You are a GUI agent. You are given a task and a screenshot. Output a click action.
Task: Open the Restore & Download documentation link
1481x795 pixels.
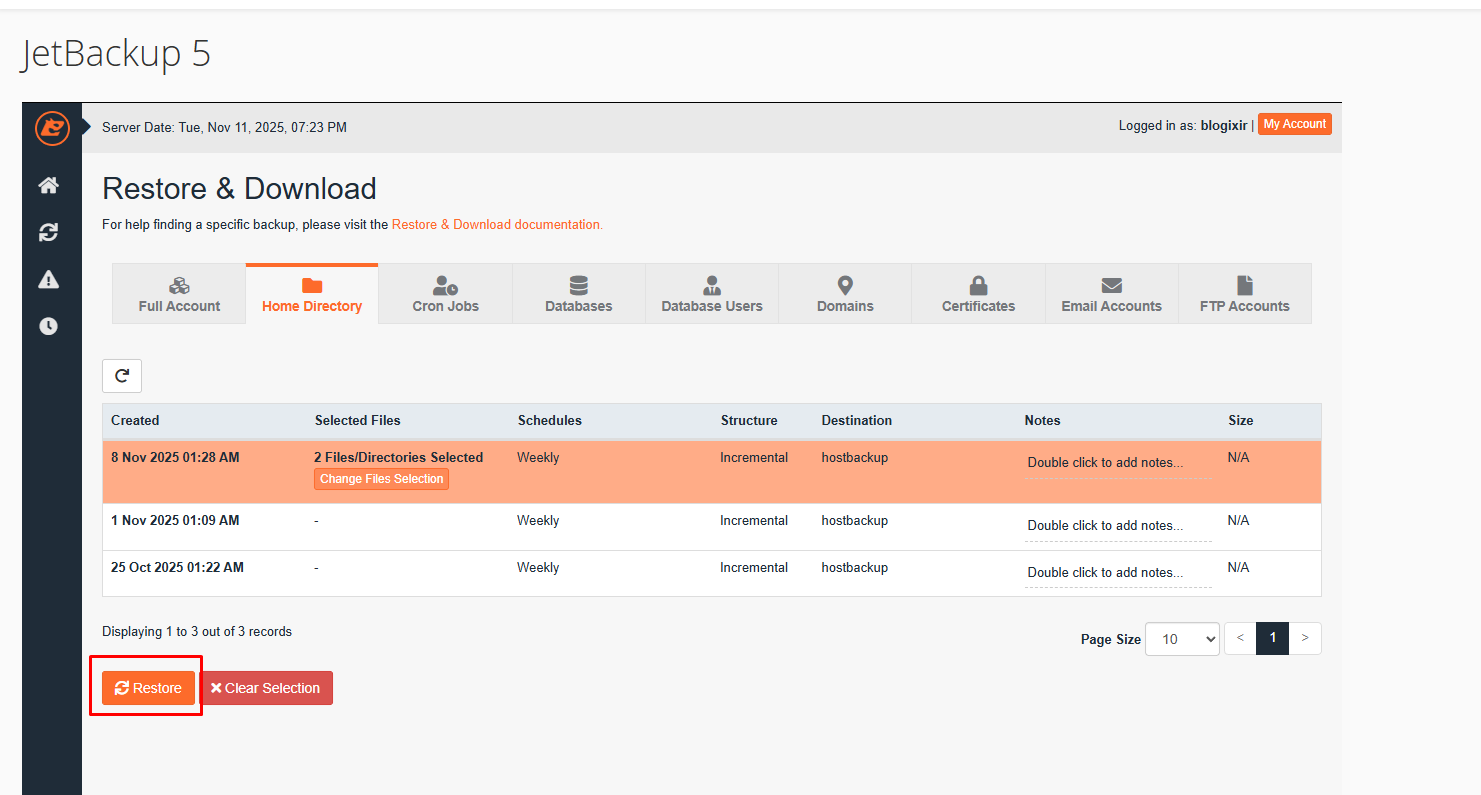pos(497,225)
